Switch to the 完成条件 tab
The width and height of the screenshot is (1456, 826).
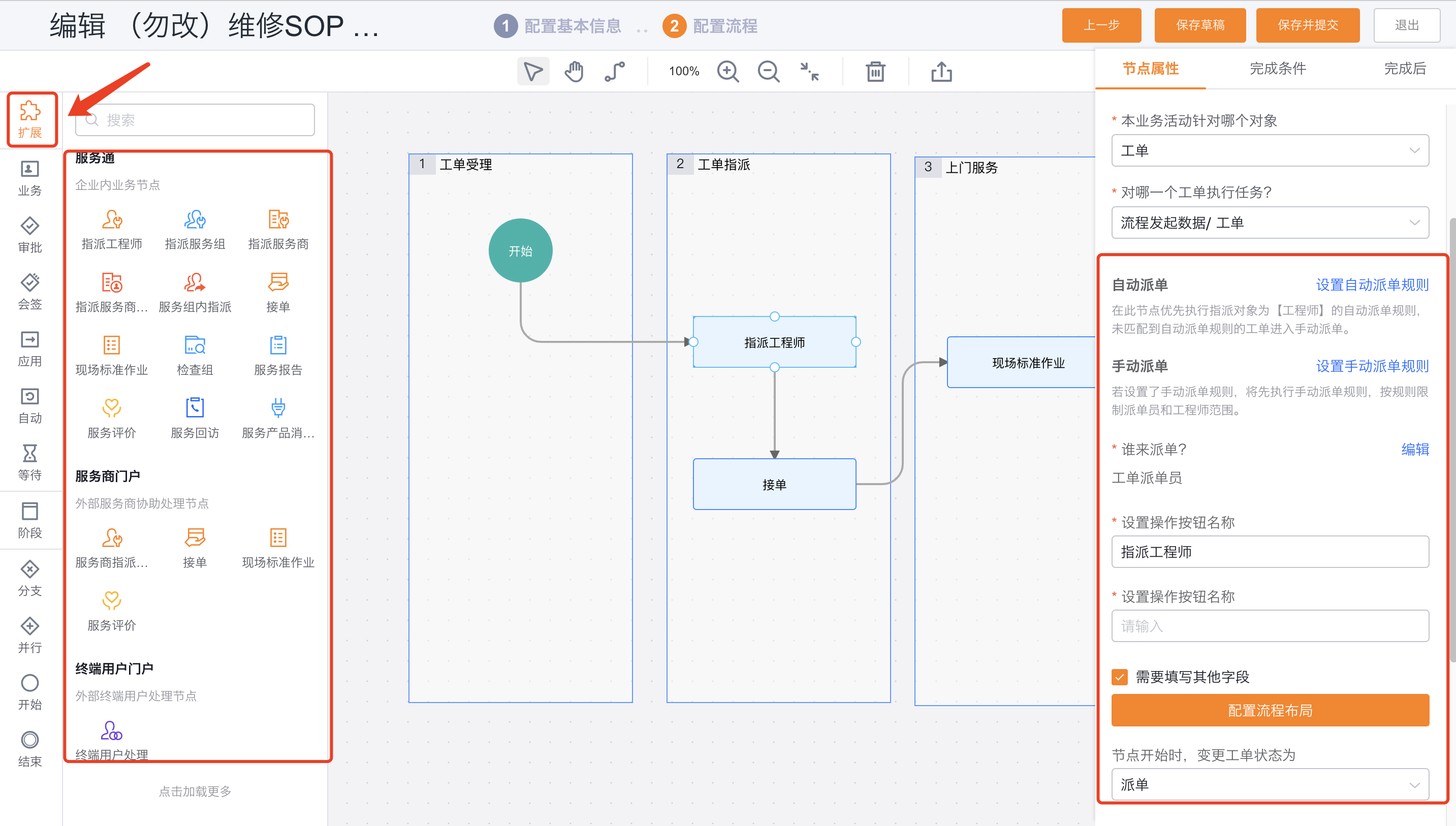pyautogui.click(x=1278, y=69)
